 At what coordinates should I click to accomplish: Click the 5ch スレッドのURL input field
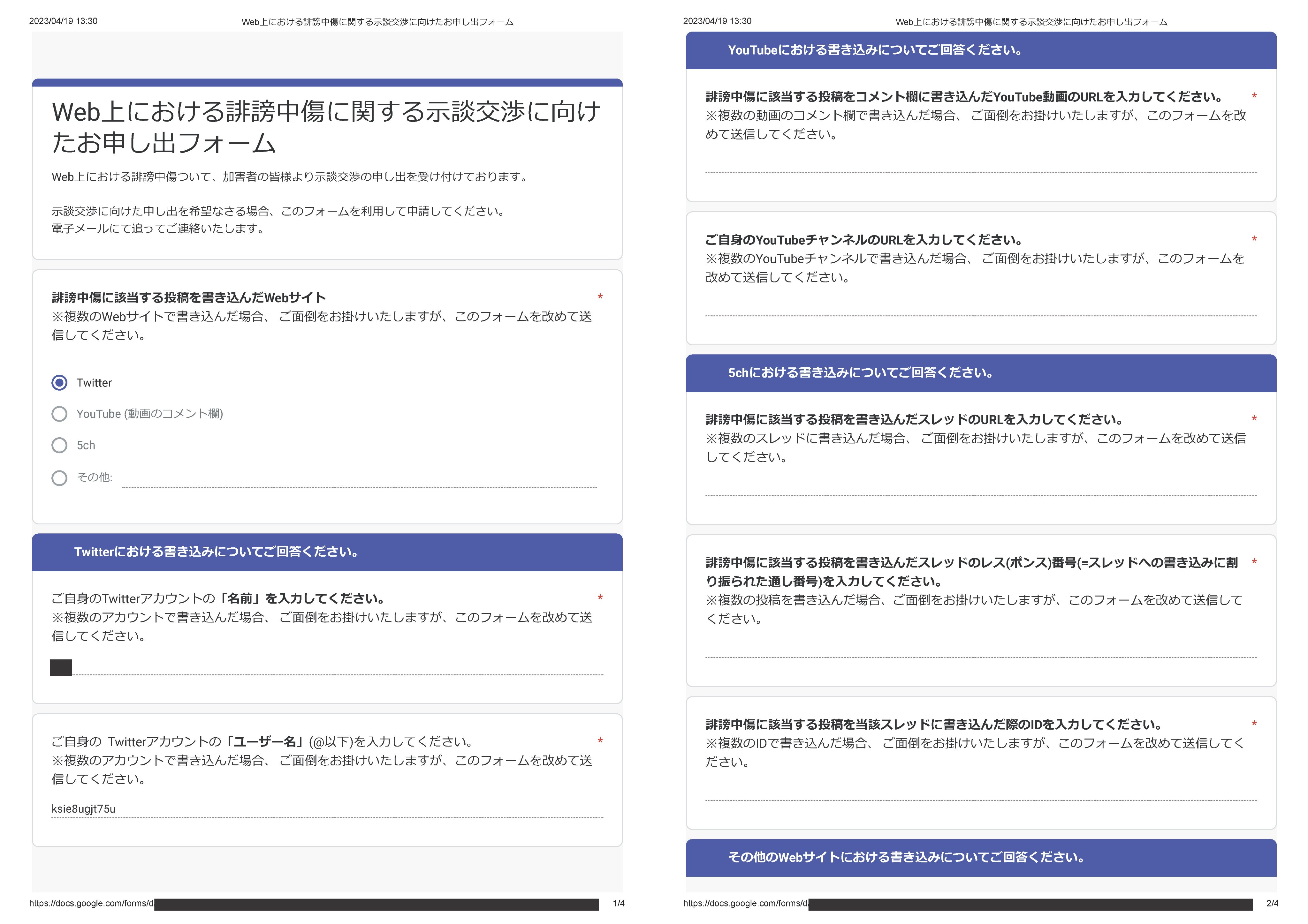[980, 487]
